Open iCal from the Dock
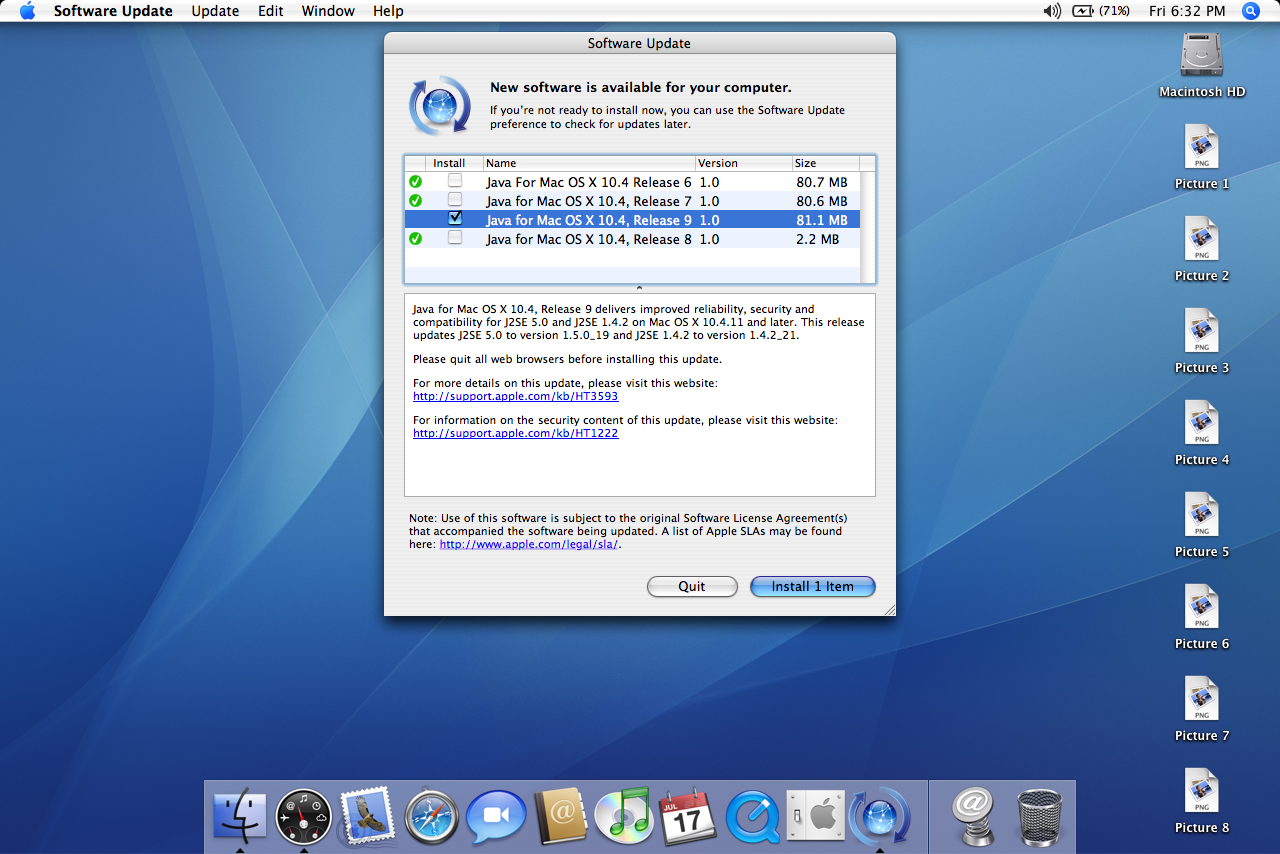 click(x=688, y=816)
